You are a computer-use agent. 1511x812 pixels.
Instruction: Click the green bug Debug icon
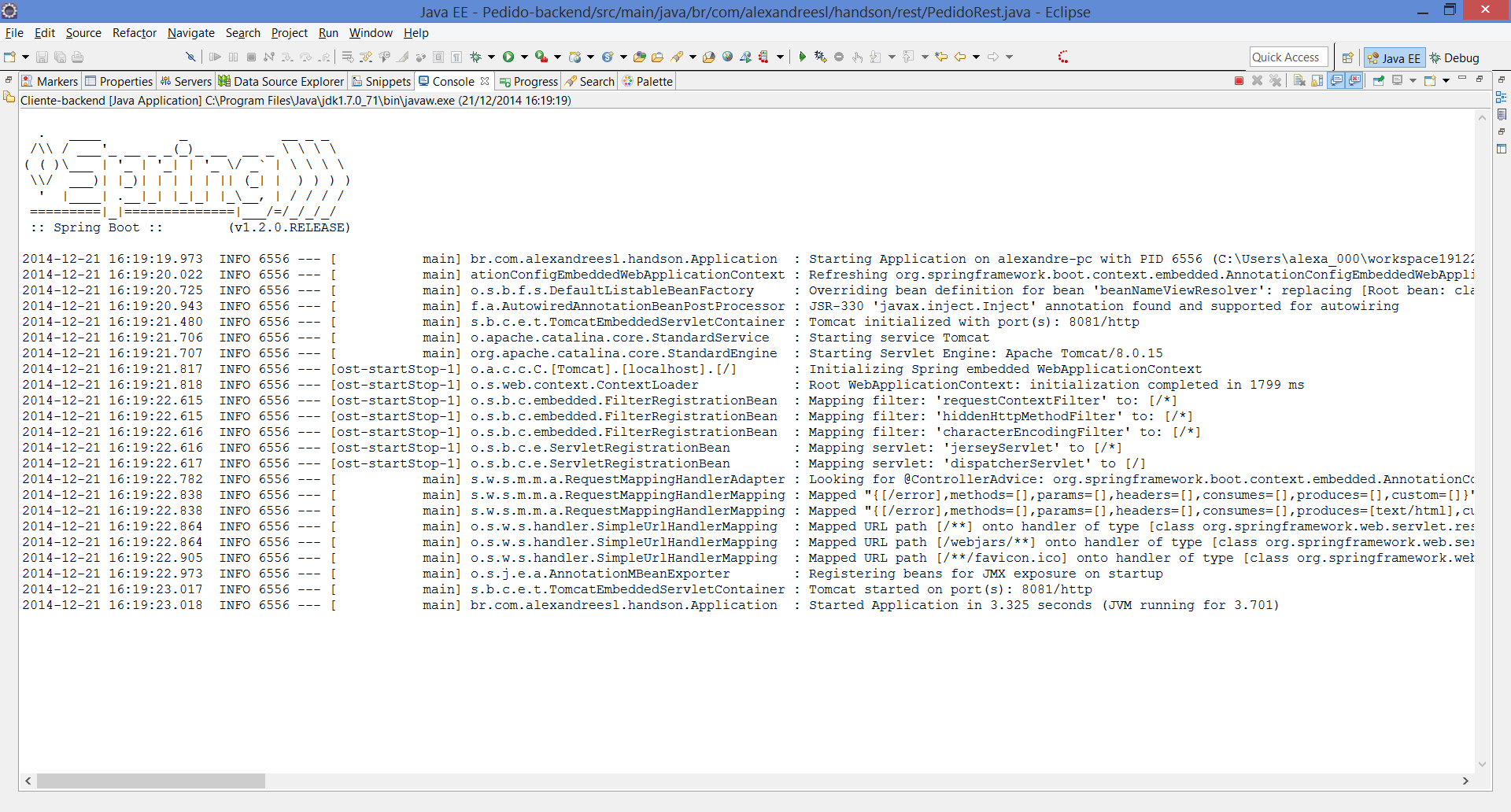475,57
